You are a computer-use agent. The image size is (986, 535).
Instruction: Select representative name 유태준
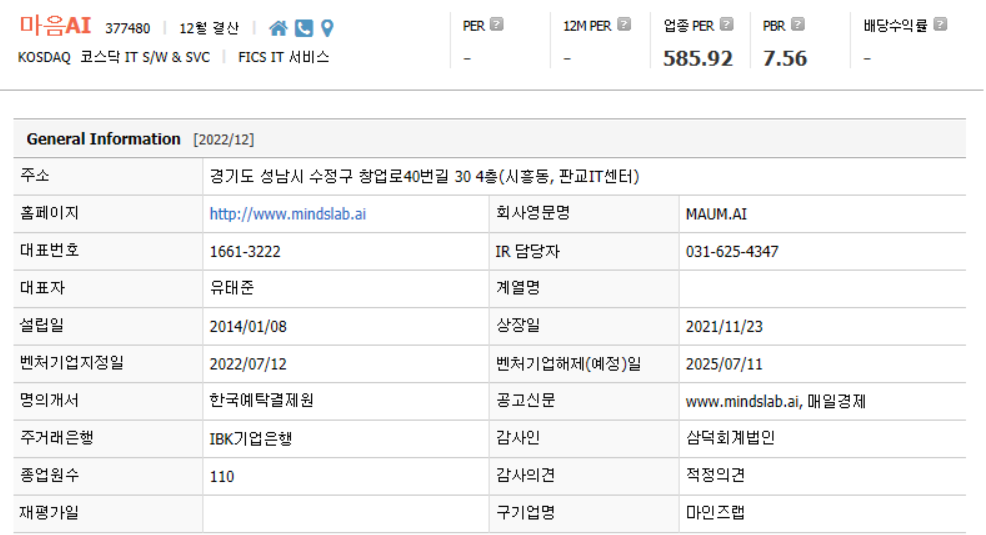(232, 288)
